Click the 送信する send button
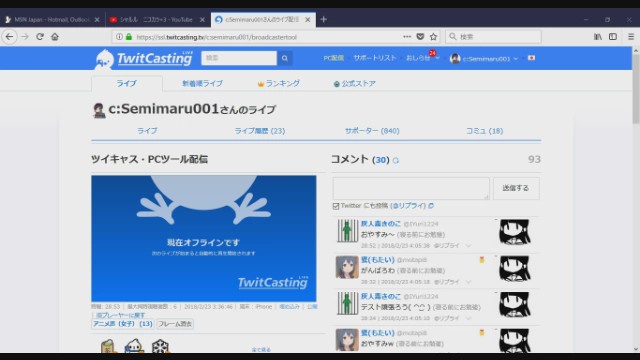This screenshot has height=360, width=640. pyautogui.click(x=516, y=188)
